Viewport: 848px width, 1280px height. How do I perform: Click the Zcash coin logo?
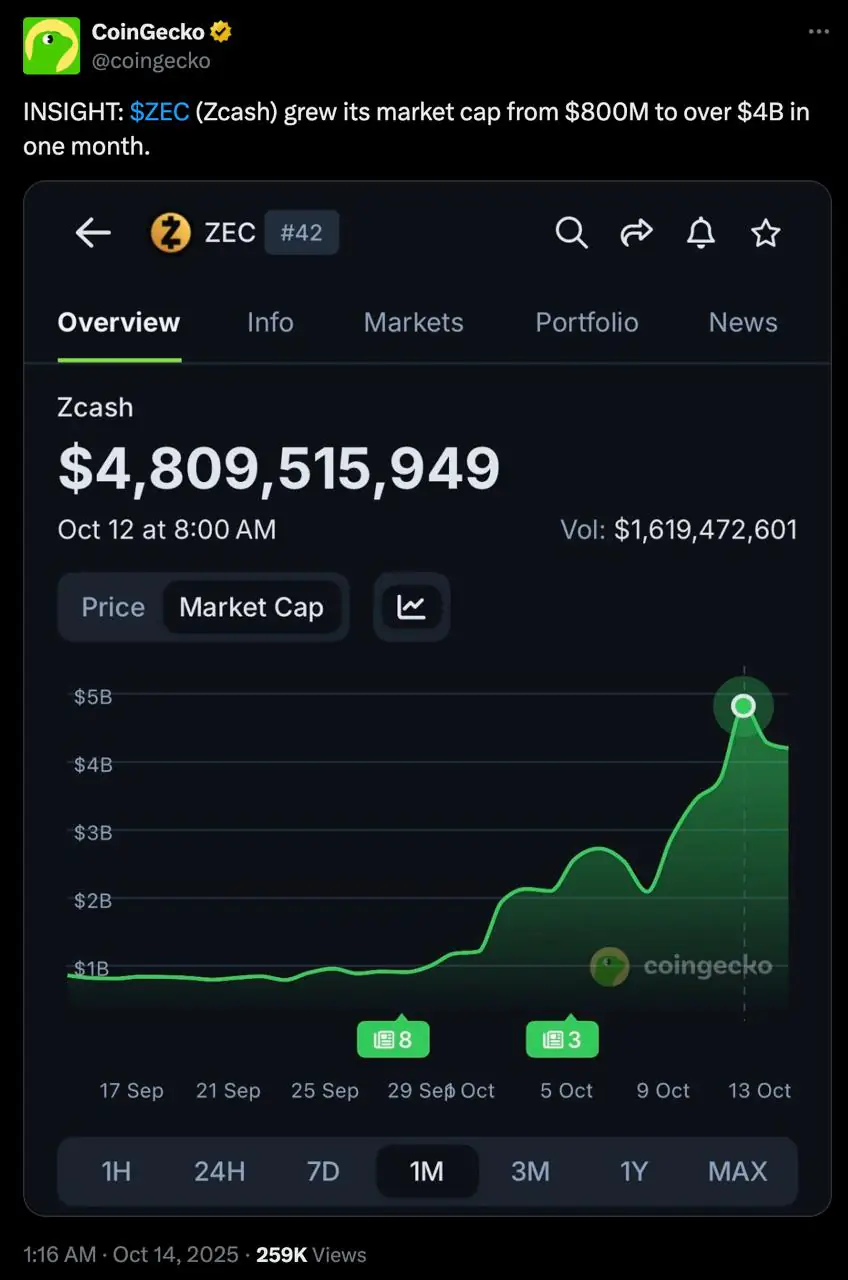[x=170, y=233]
